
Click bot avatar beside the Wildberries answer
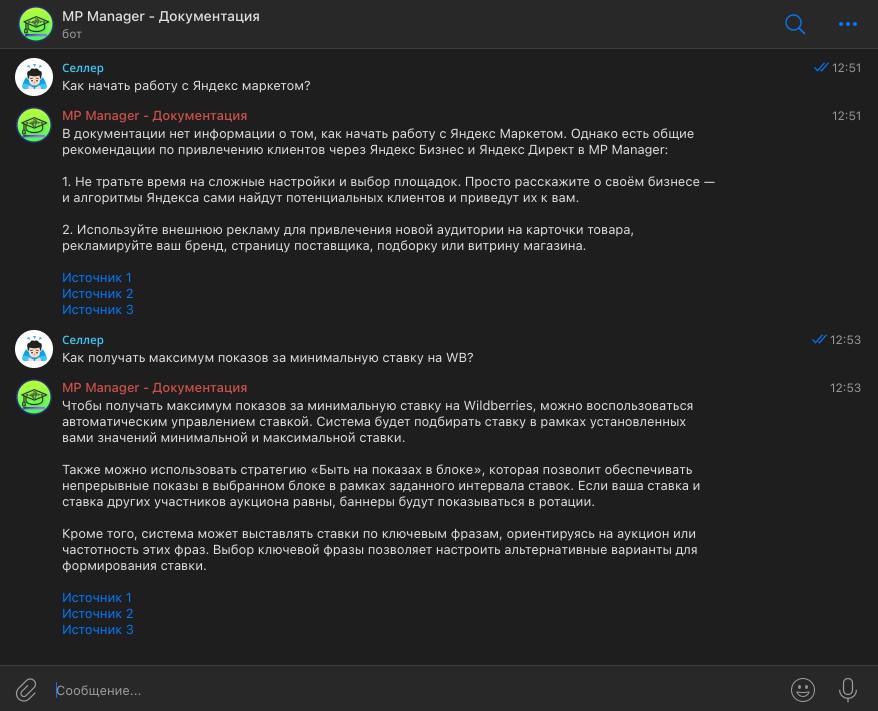tap(34, 397)
